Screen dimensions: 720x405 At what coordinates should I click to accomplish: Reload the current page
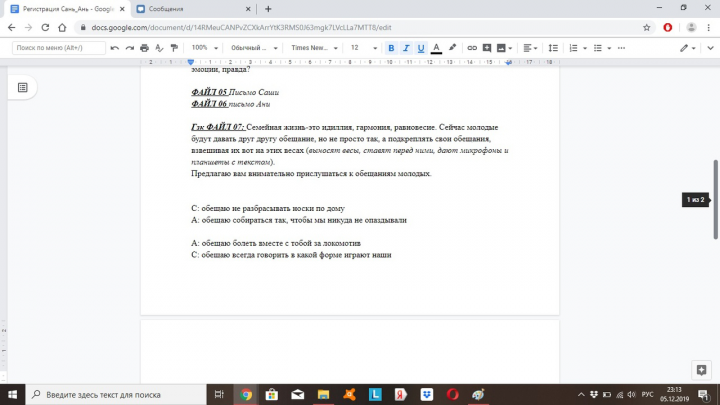pos(45,28)
